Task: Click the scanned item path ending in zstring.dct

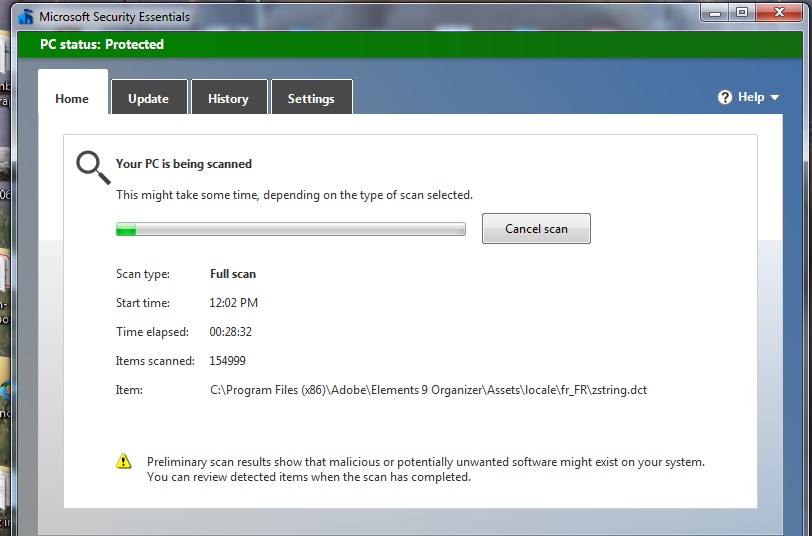Action: (428, 390)
